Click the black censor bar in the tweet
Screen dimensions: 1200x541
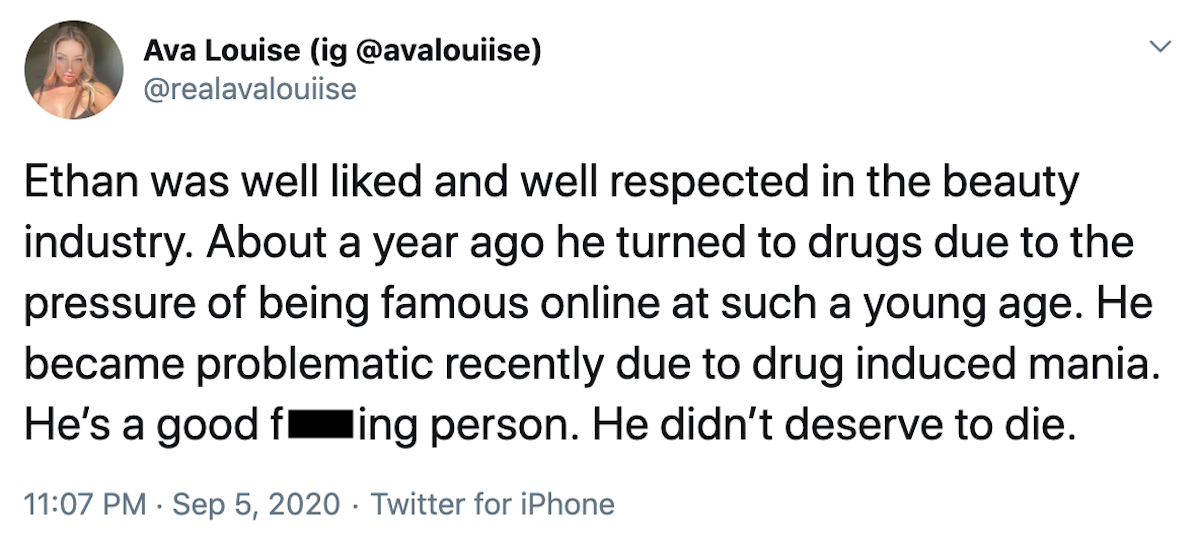pos(320,427)
